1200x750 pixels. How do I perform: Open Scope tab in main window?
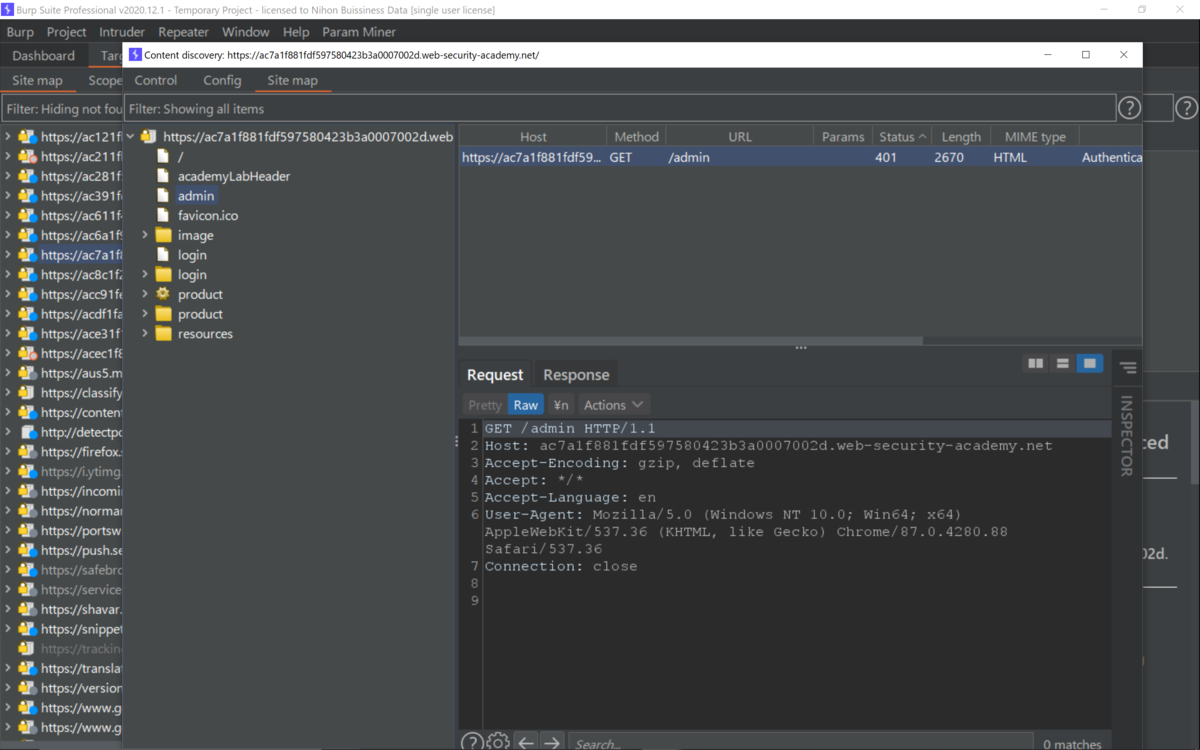click(x=104, y=80)
